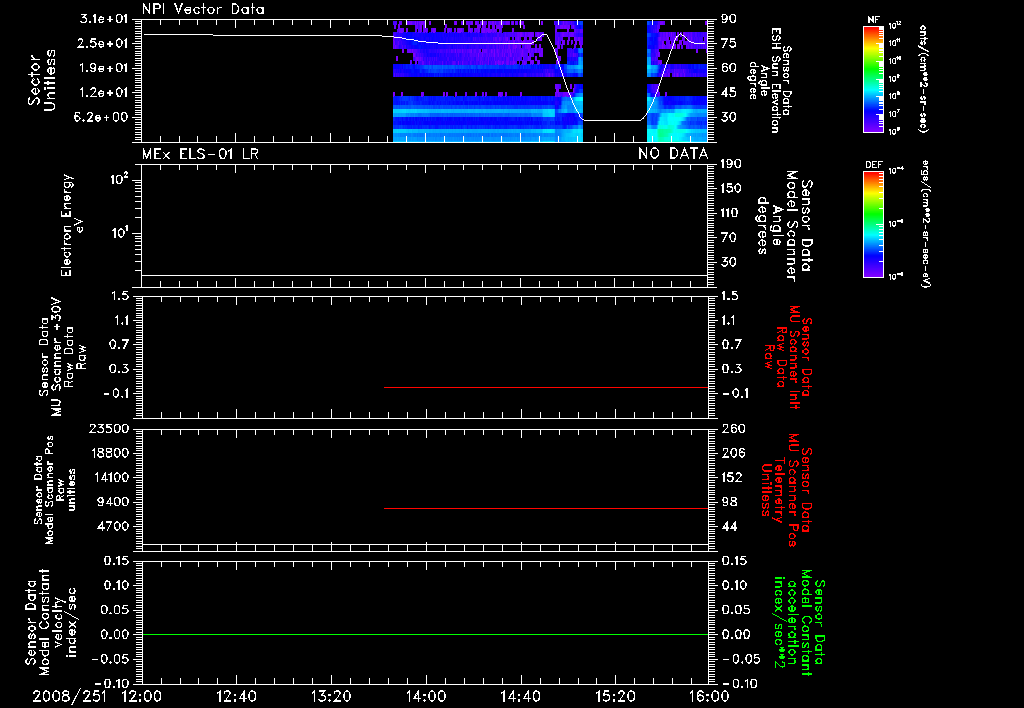
Task: Click the 15:20 time axis label
Action: coord(615,696)
